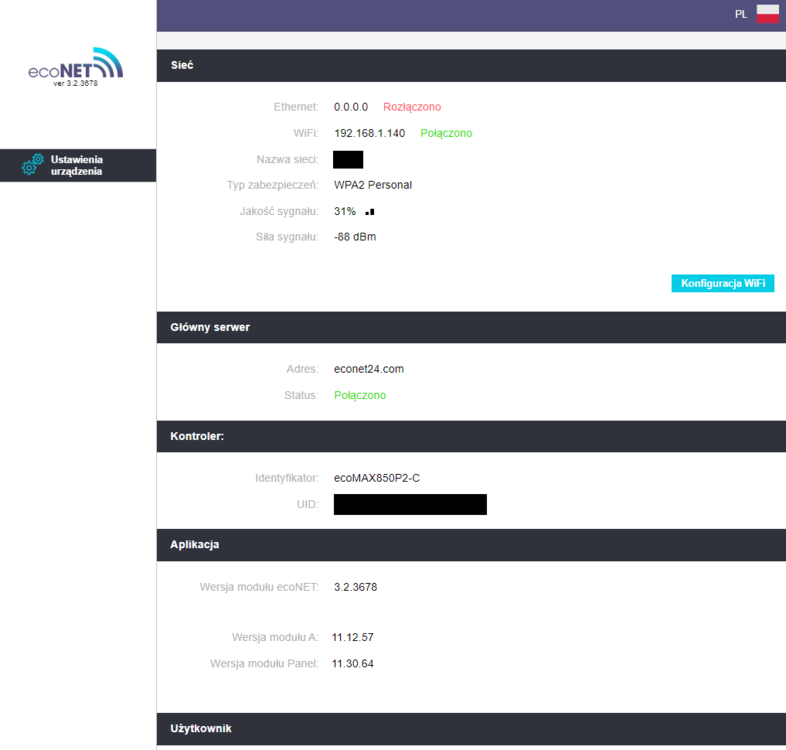Screen dimensions: 786x750
Task: Click the Główny serwer section header
Action: point(210,327)
